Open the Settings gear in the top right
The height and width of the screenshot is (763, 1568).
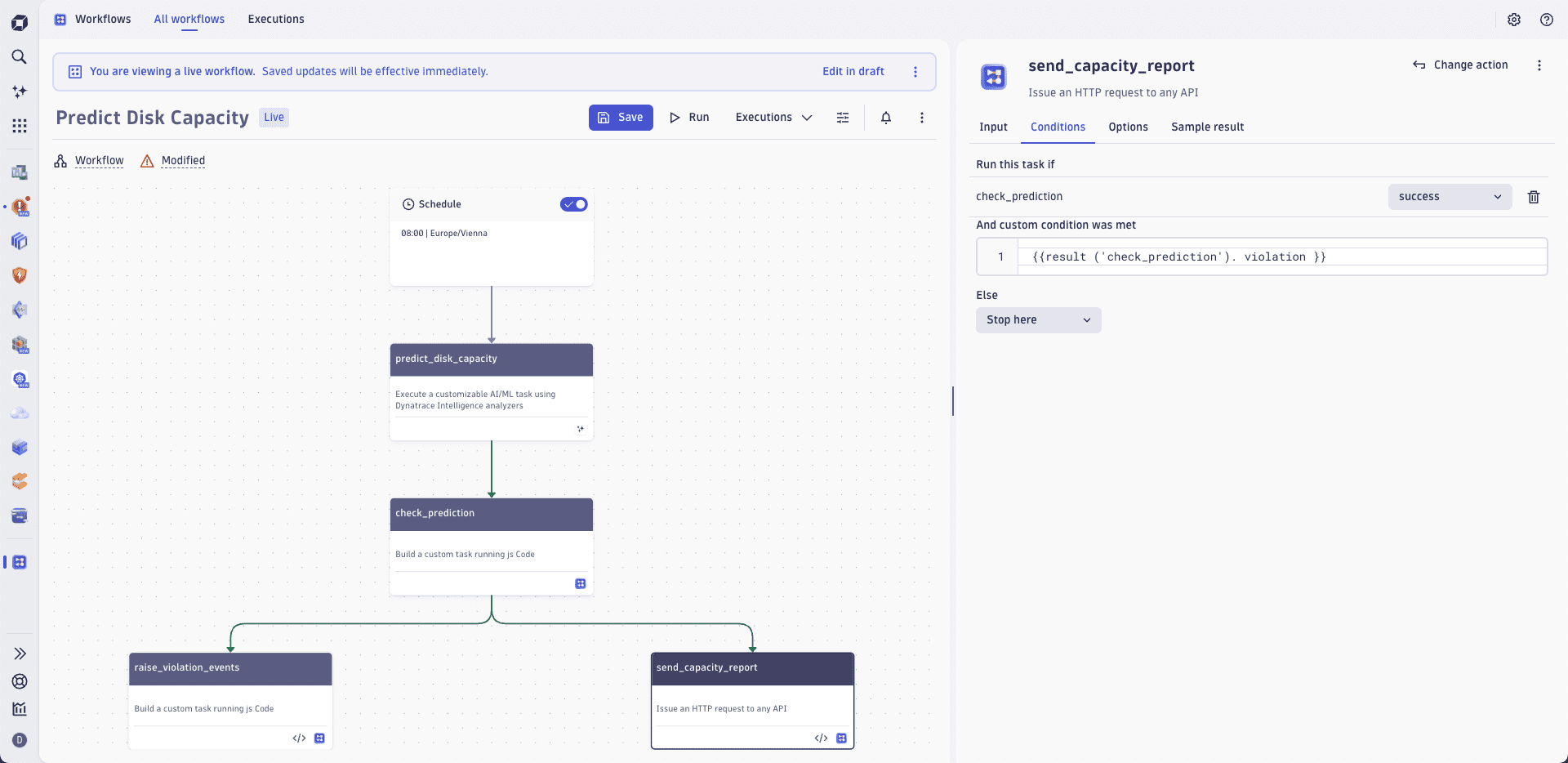tap(1515, 20)
